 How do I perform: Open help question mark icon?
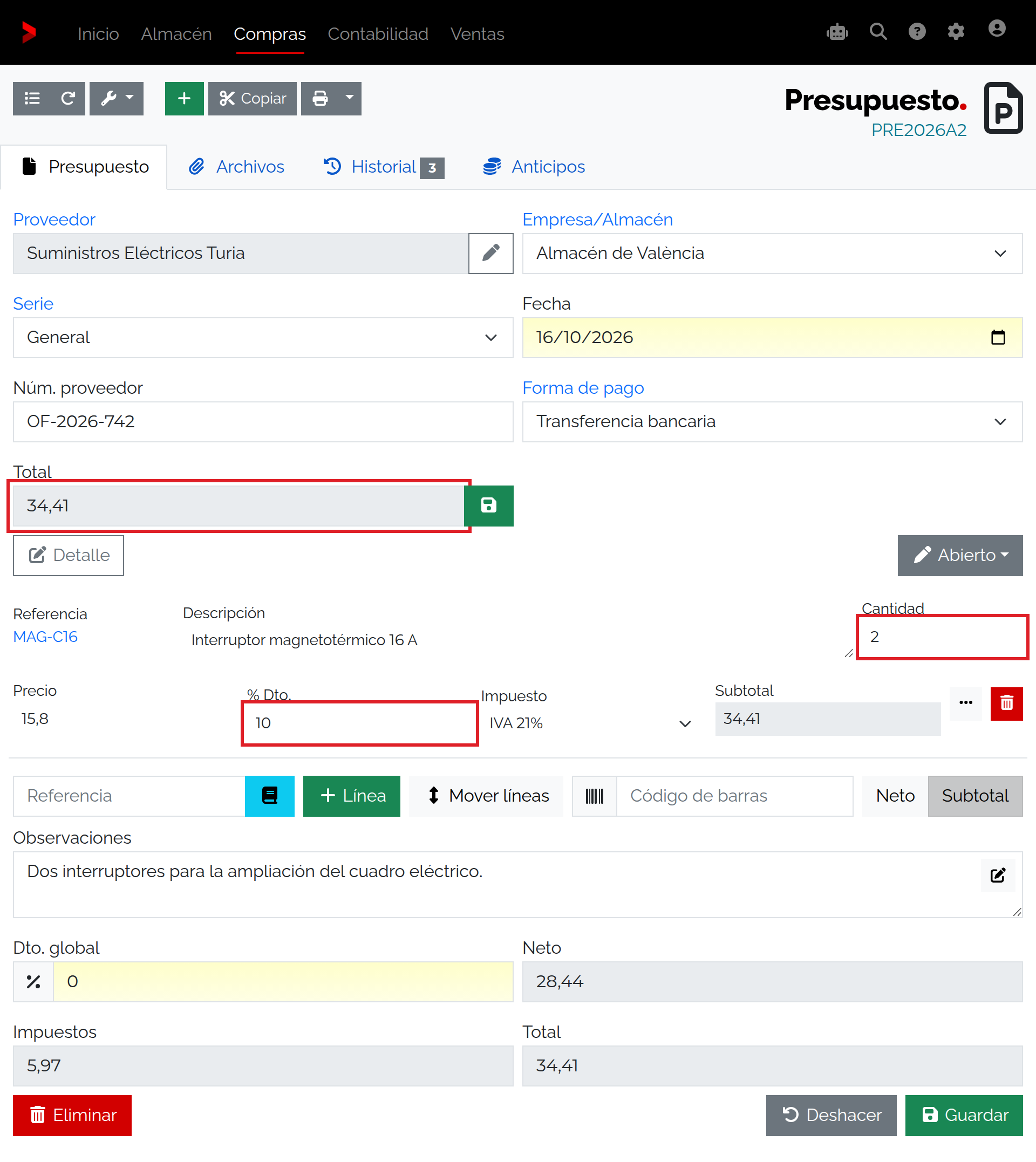[917, 32]
